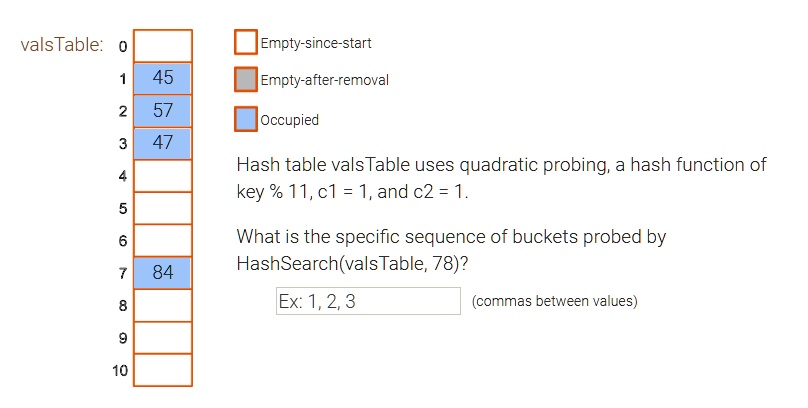Click the gray Empty-after-removal legend swatch
Viewport: 808px width, 408px height.
tap(245, 80)
